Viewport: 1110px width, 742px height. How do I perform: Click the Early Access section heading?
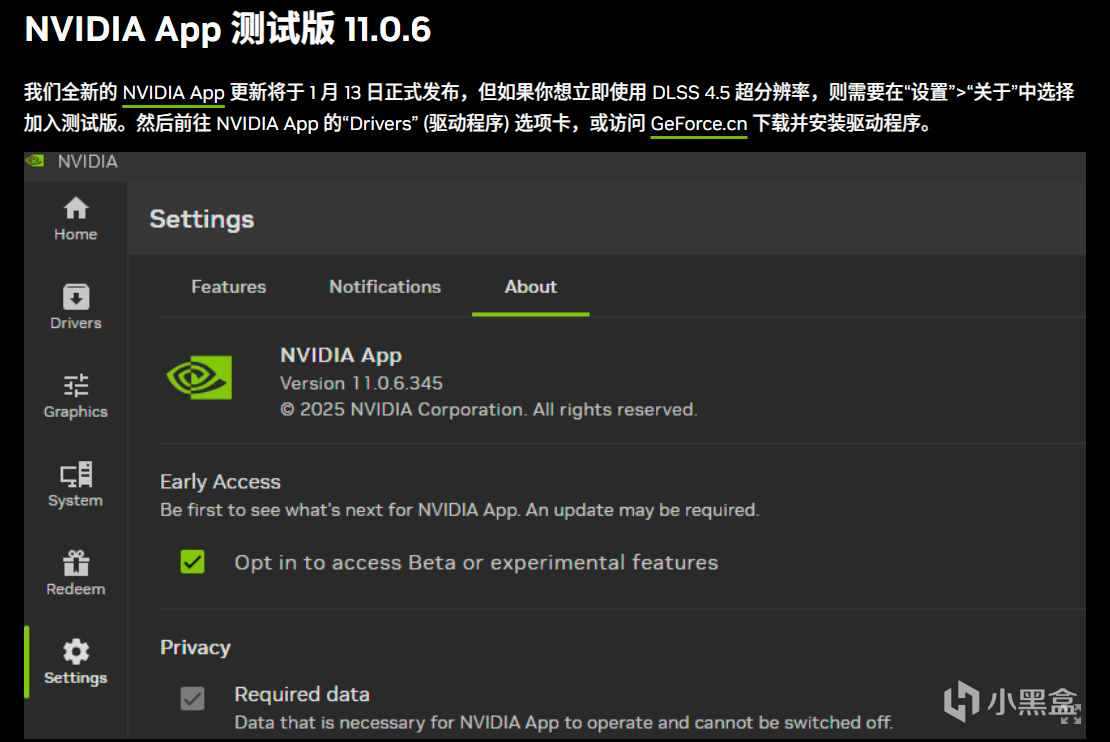[x=220, y=482]
